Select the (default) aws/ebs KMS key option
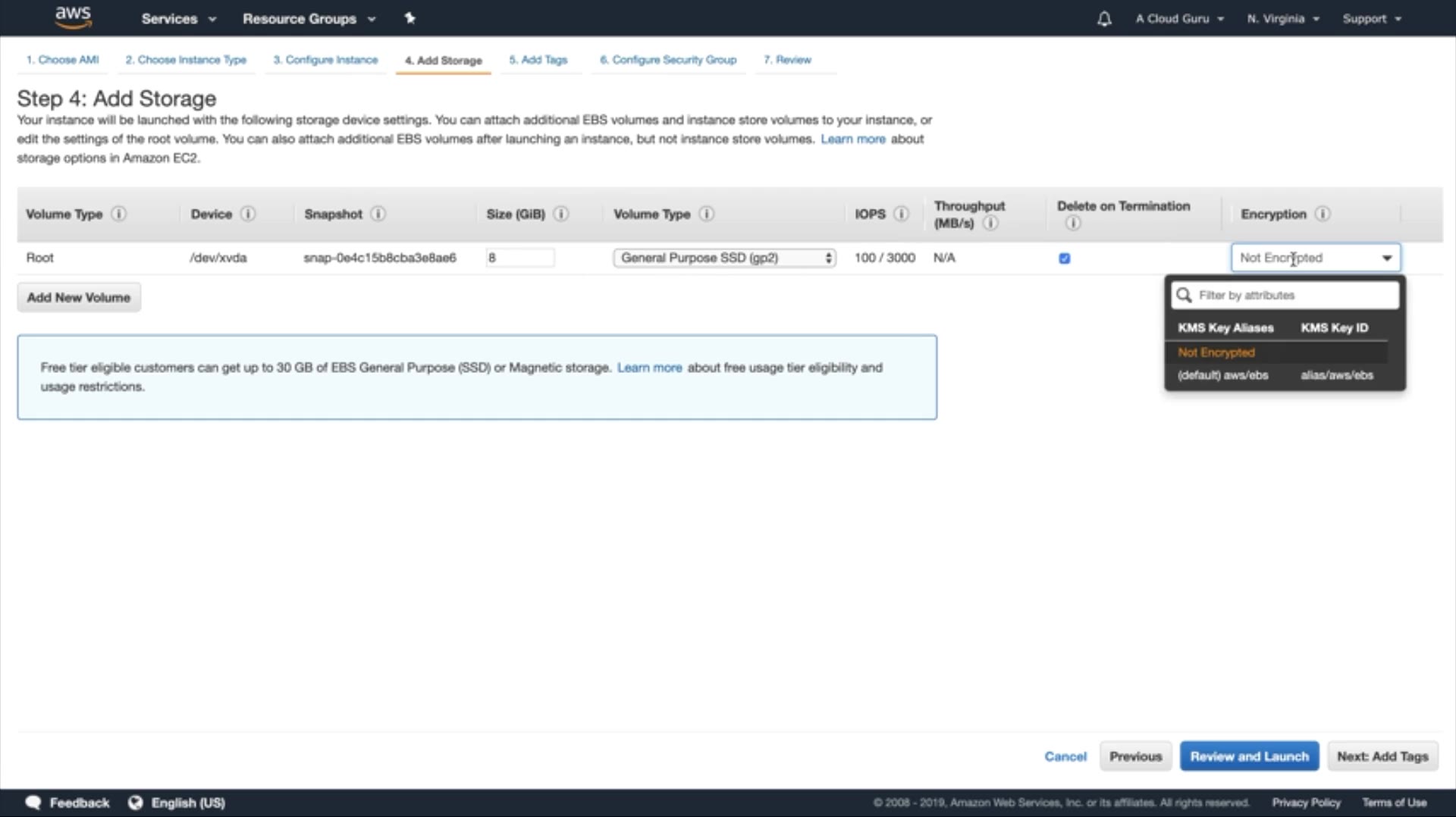The height and width of the screenshot is (817, 1456). coord(1222,375)
